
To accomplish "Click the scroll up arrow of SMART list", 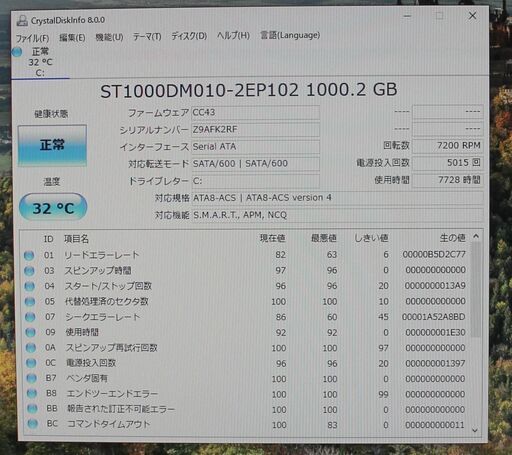I will coord(476,236).
